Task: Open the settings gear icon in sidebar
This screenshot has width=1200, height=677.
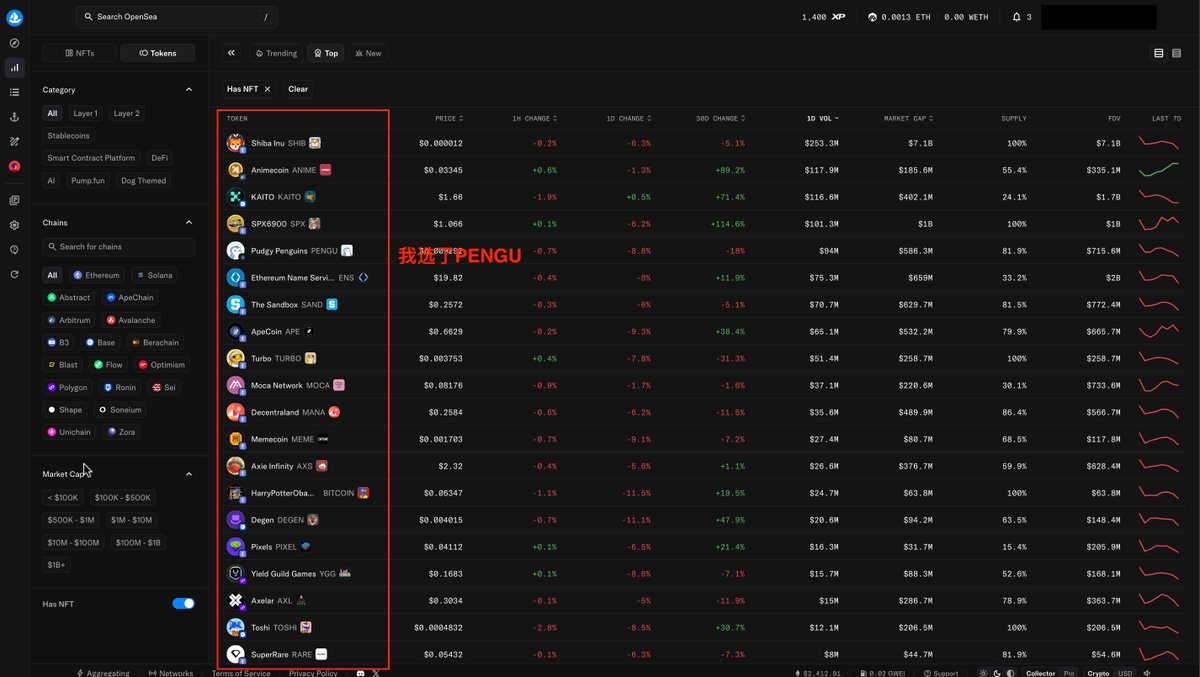Action: click(x=14, y=225)
